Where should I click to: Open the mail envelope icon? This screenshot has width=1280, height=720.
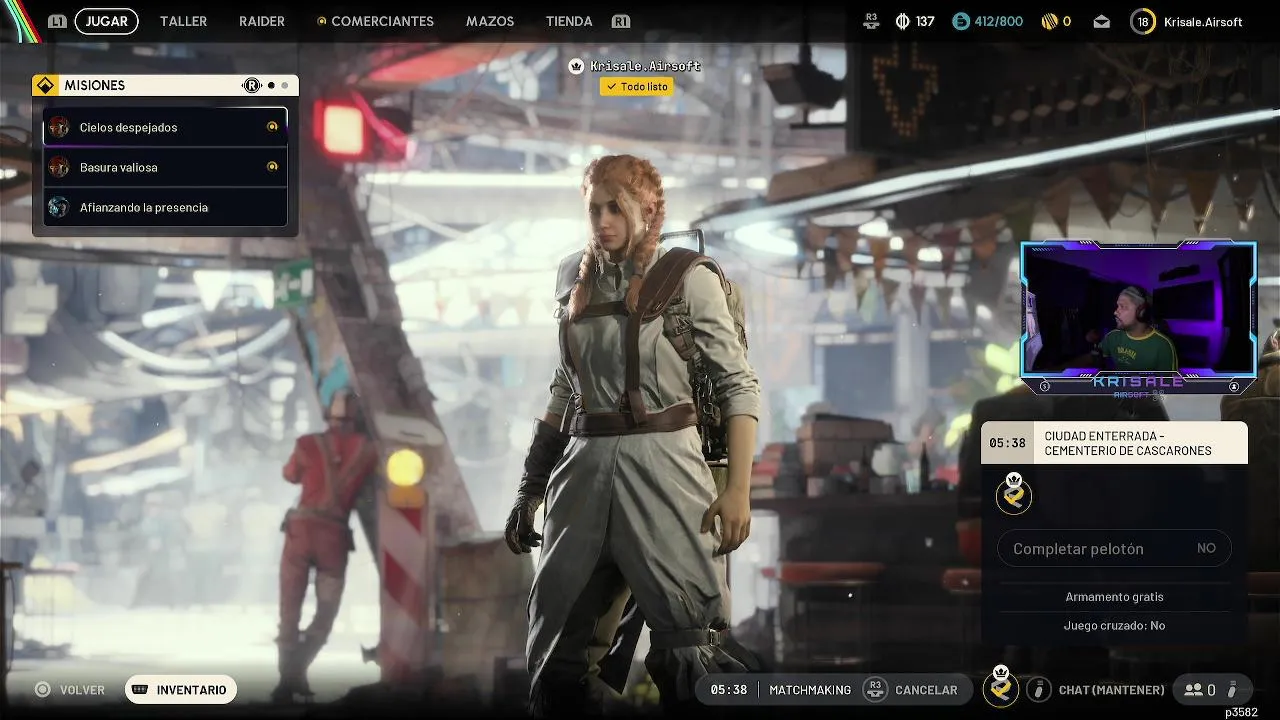(1101, 21)
